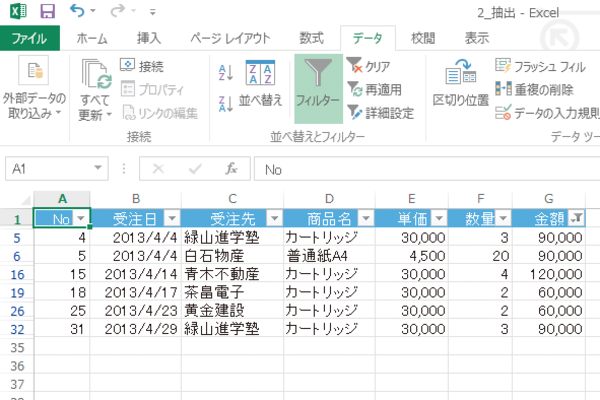Screen dimensions: 600x400
Task: Click 再適用 to reapply filter
Action: [374, 89]
